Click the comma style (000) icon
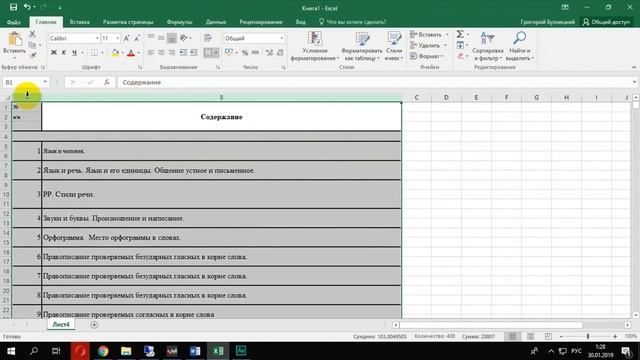This screenshot has width=640, height=360. coord(255,53)
